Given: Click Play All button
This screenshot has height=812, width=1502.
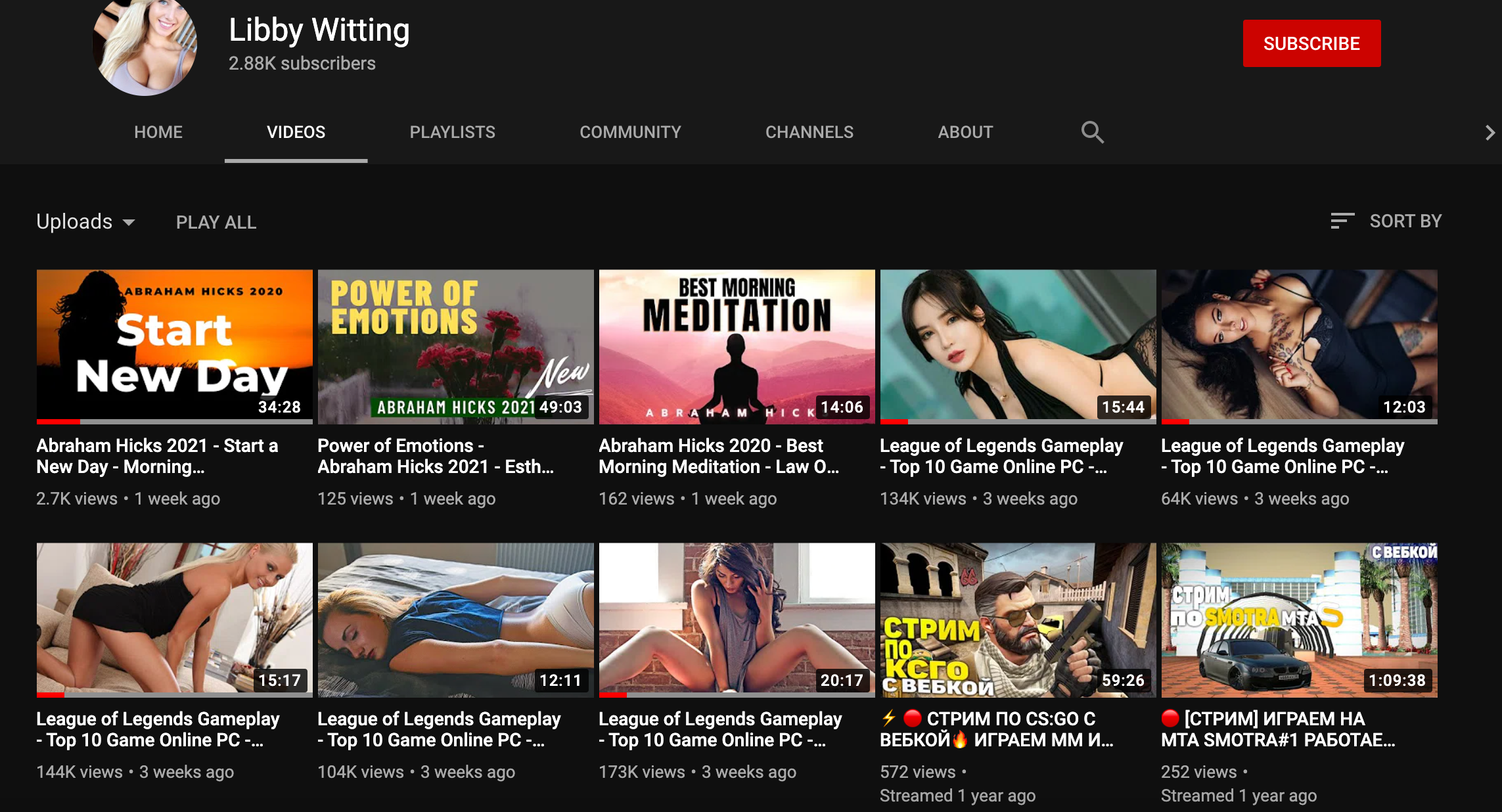Looking at the screenshot, I should pos(216,222).
